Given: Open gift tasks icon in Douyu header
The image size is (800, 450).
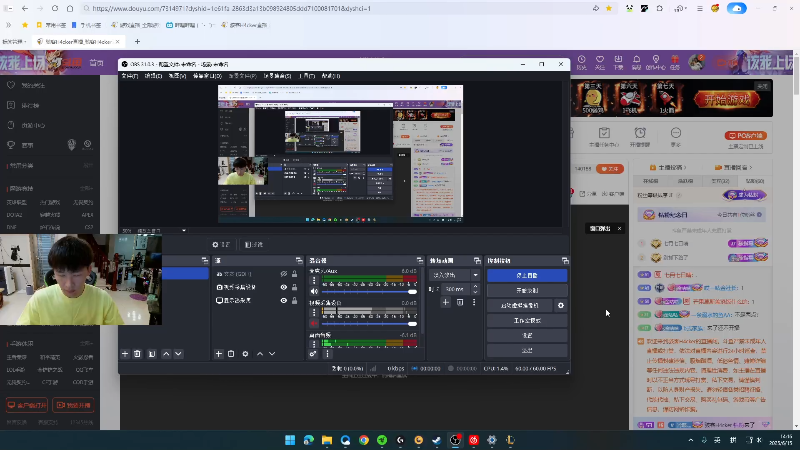Looking at the screenshot, I should click(675, 62).
